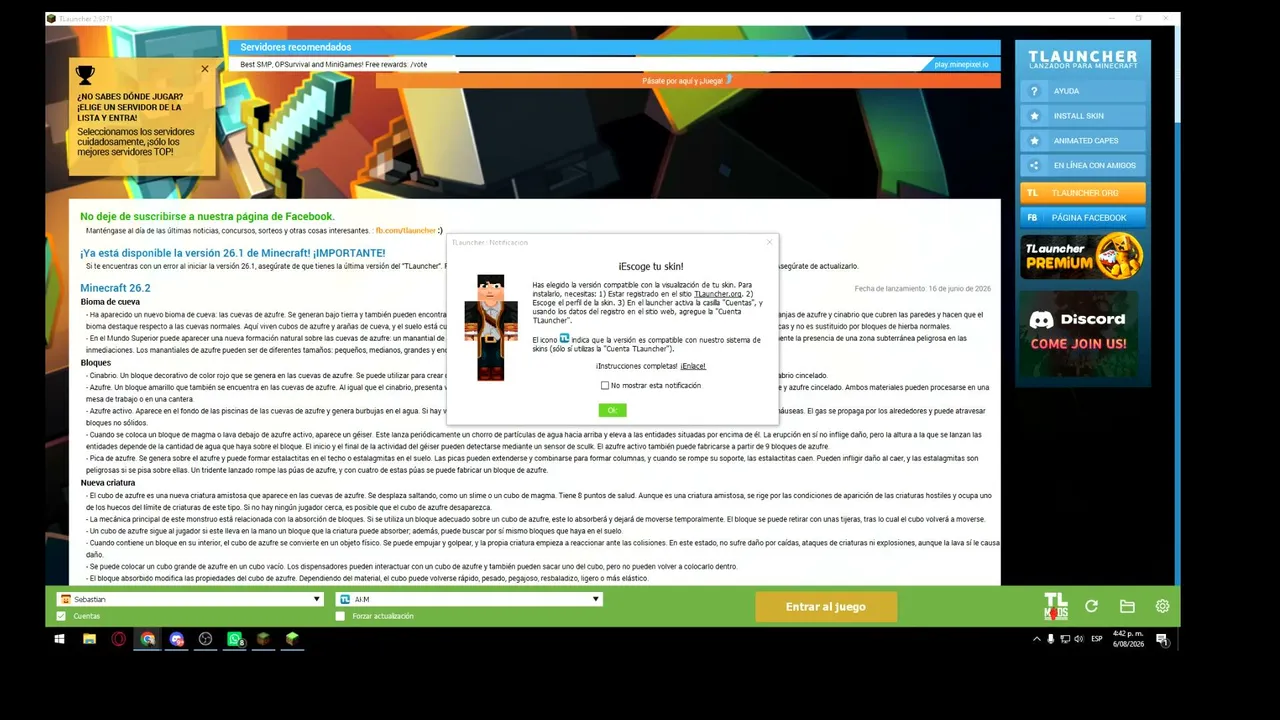This screenshot has height=720, width=1280.
Task: Close the TLauncher Notificación dialog with X
Action: point(769,242)
